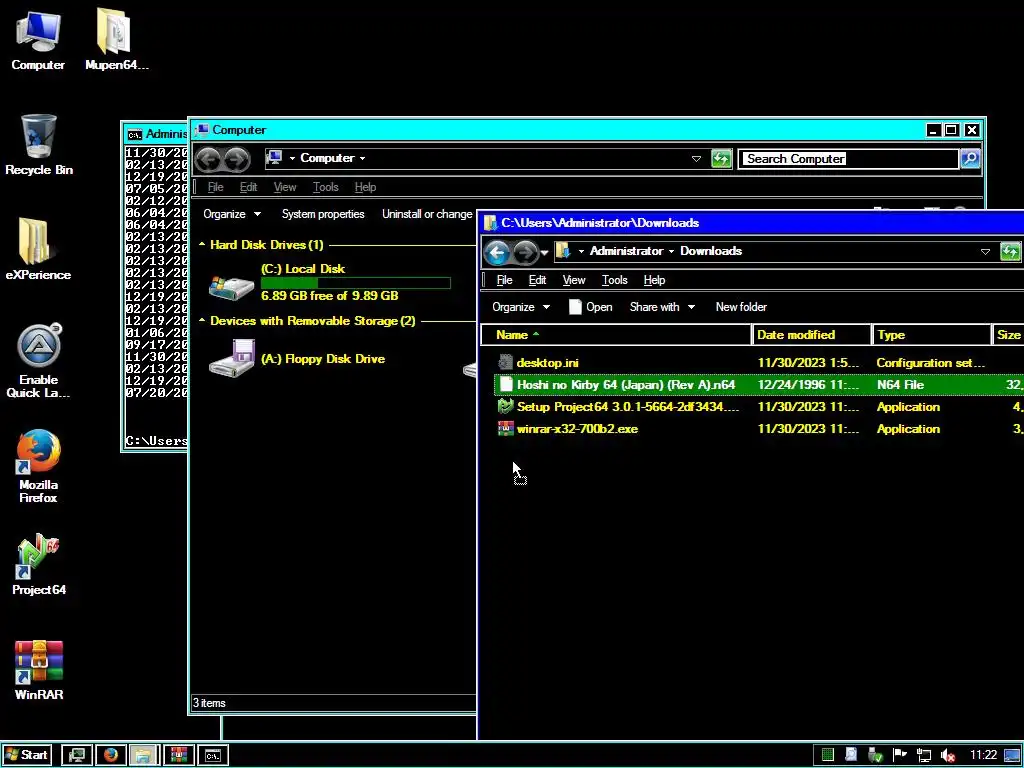Click the muted volume tray icon

coord(948,756)
